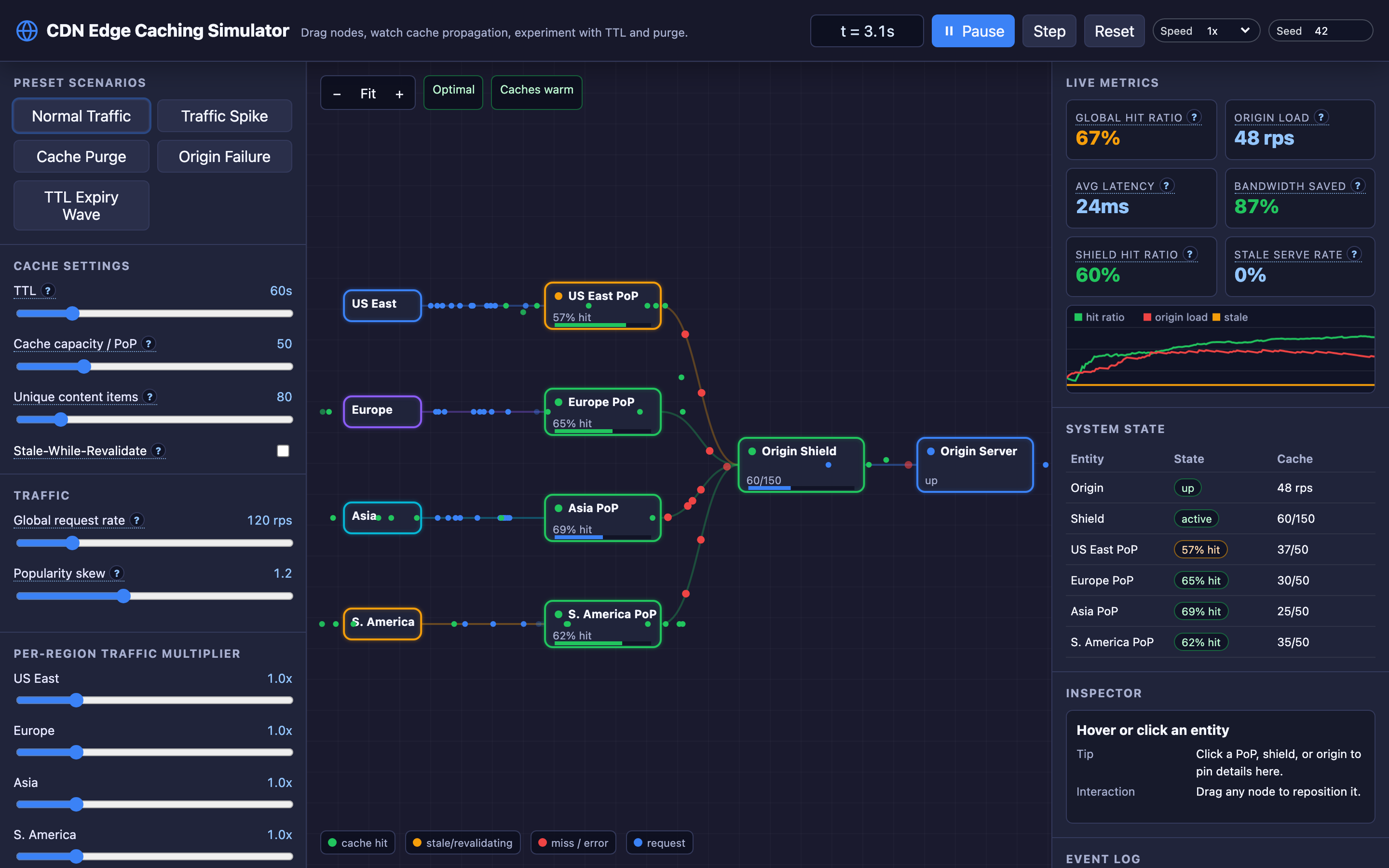The width and height of the screenshot is (1389, 868).
Task: Click Popularity skew help icon
Action: tap(117, 573)
